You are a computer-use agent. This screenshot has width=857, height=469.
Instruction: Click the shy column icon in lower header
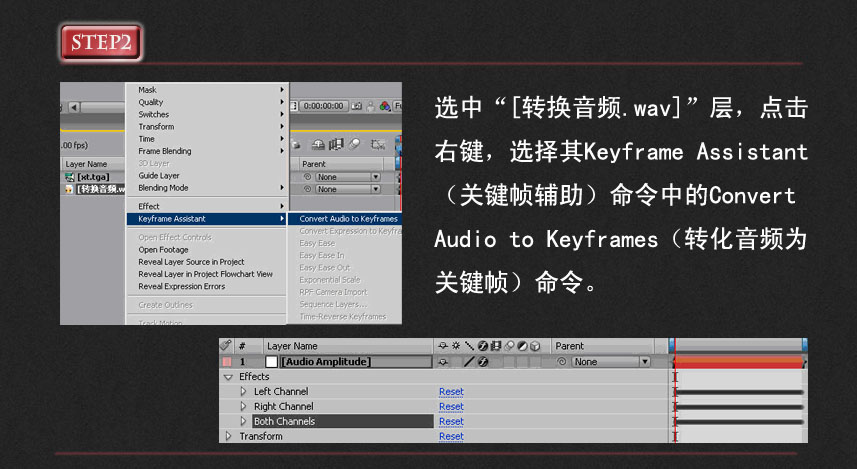pos(443,345)
